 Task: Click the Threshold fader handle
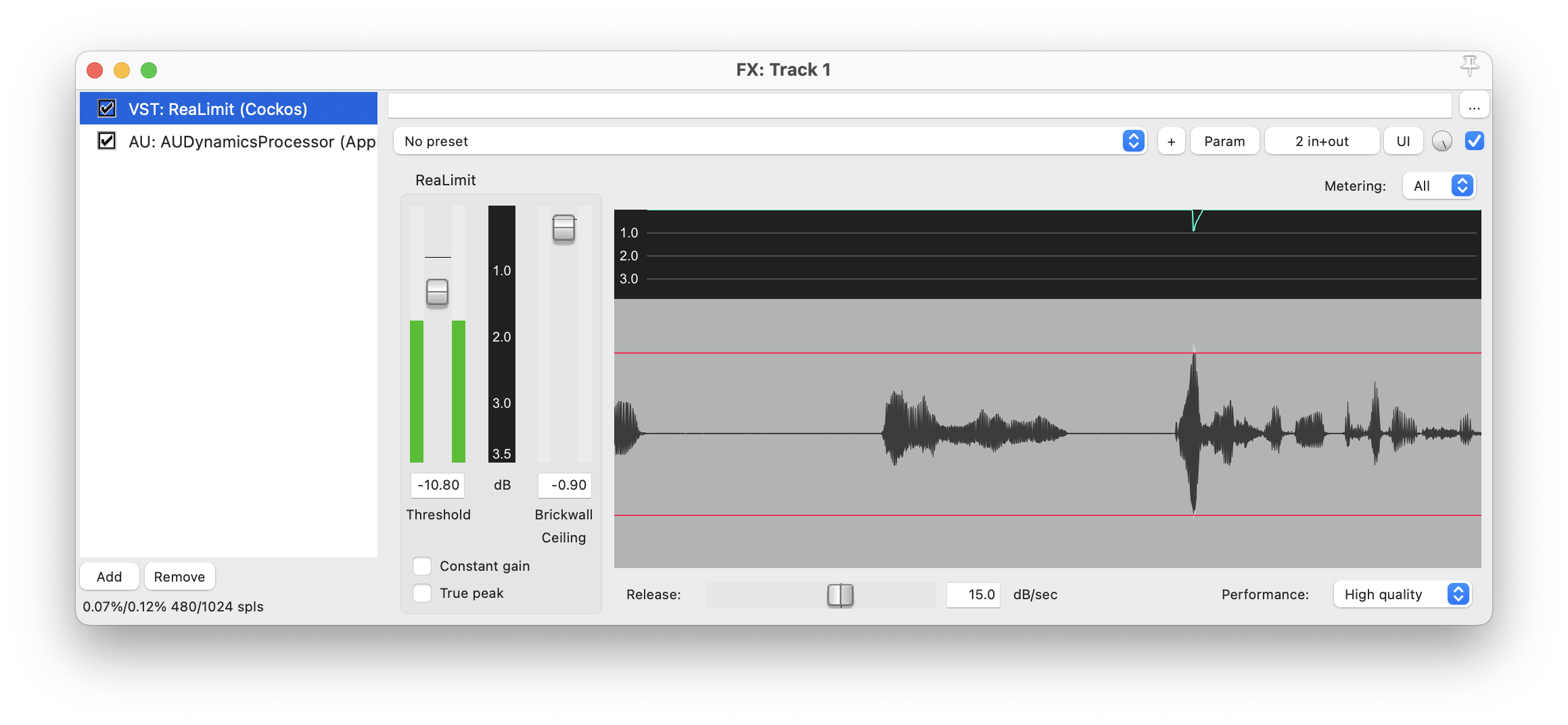point(437,292)
